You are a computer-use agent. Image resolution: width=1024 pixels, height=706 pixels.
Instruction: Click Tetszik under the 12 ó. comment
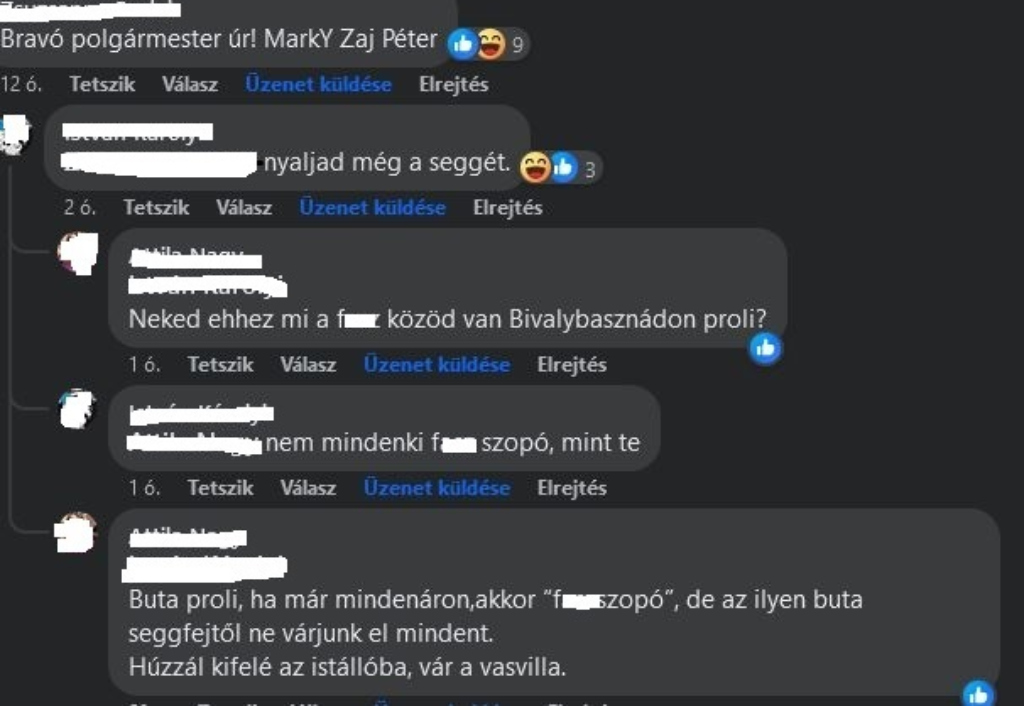(102, 84)
